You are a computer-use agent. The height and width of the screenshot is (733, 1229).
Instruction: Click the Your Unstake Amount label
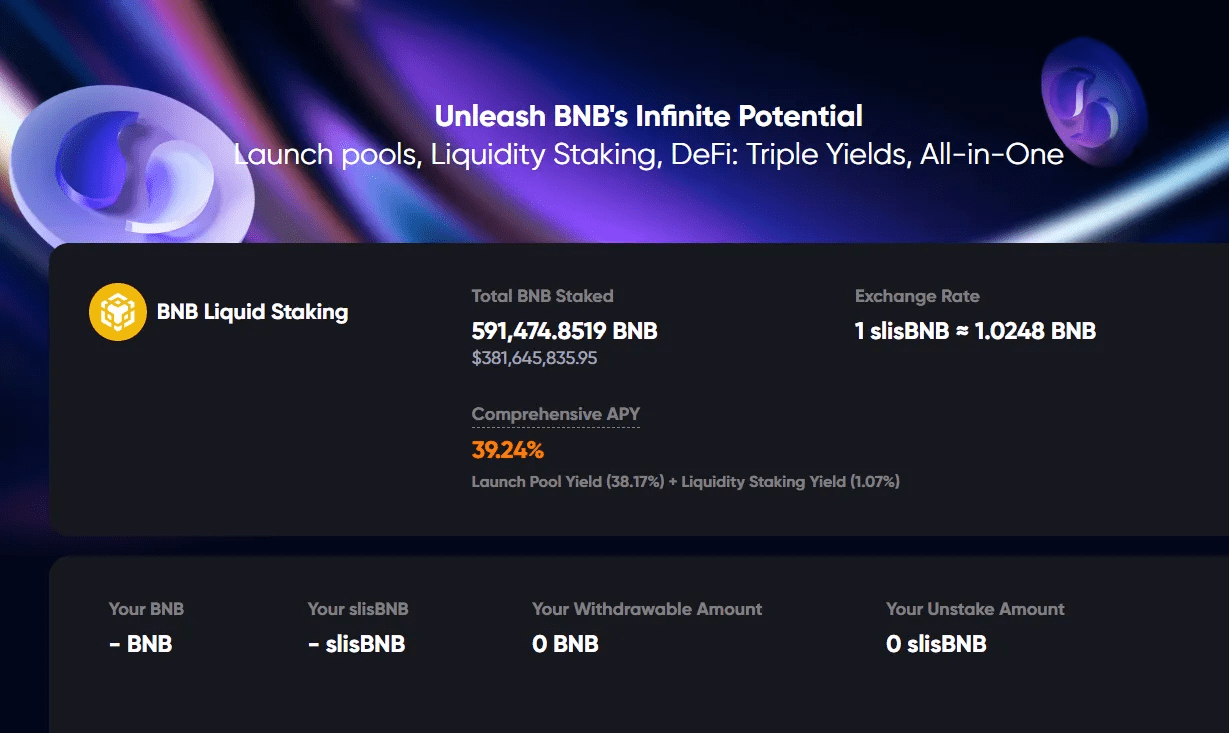[975, 609]
